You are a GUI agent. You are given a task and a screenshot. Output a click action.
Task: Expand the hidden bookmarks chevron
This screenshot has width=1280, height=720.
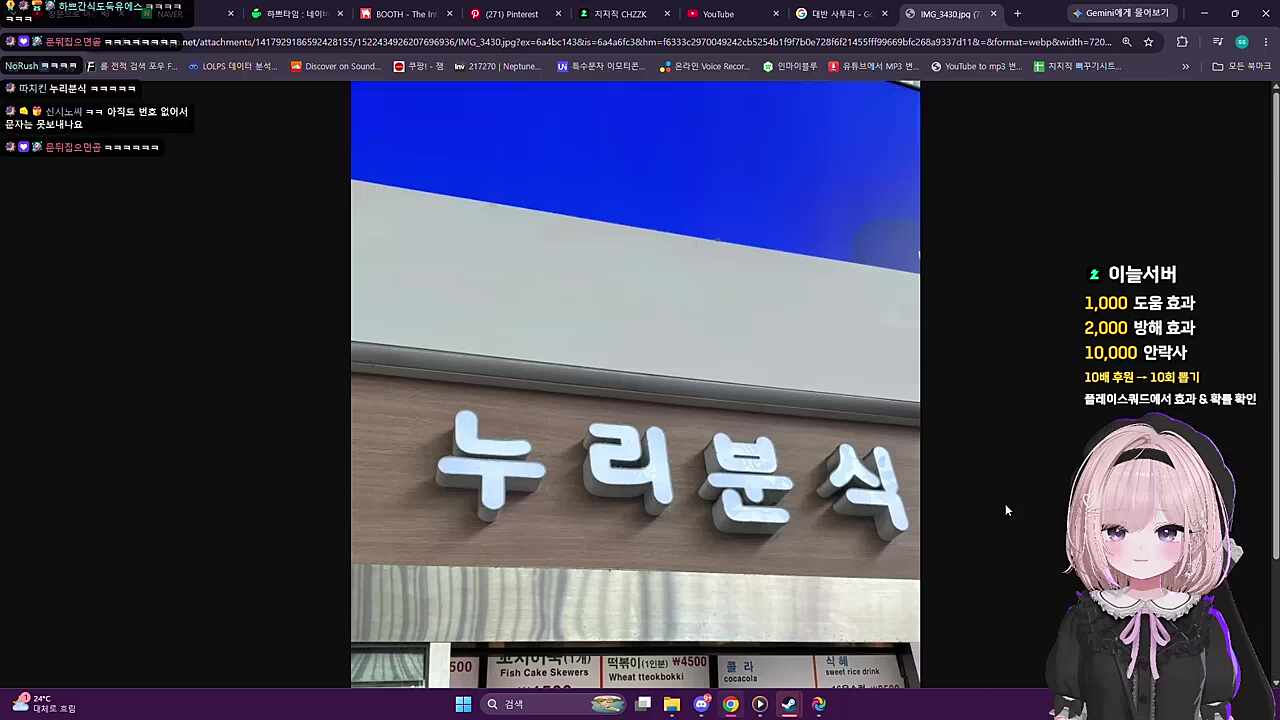[x=1185, y=66]
